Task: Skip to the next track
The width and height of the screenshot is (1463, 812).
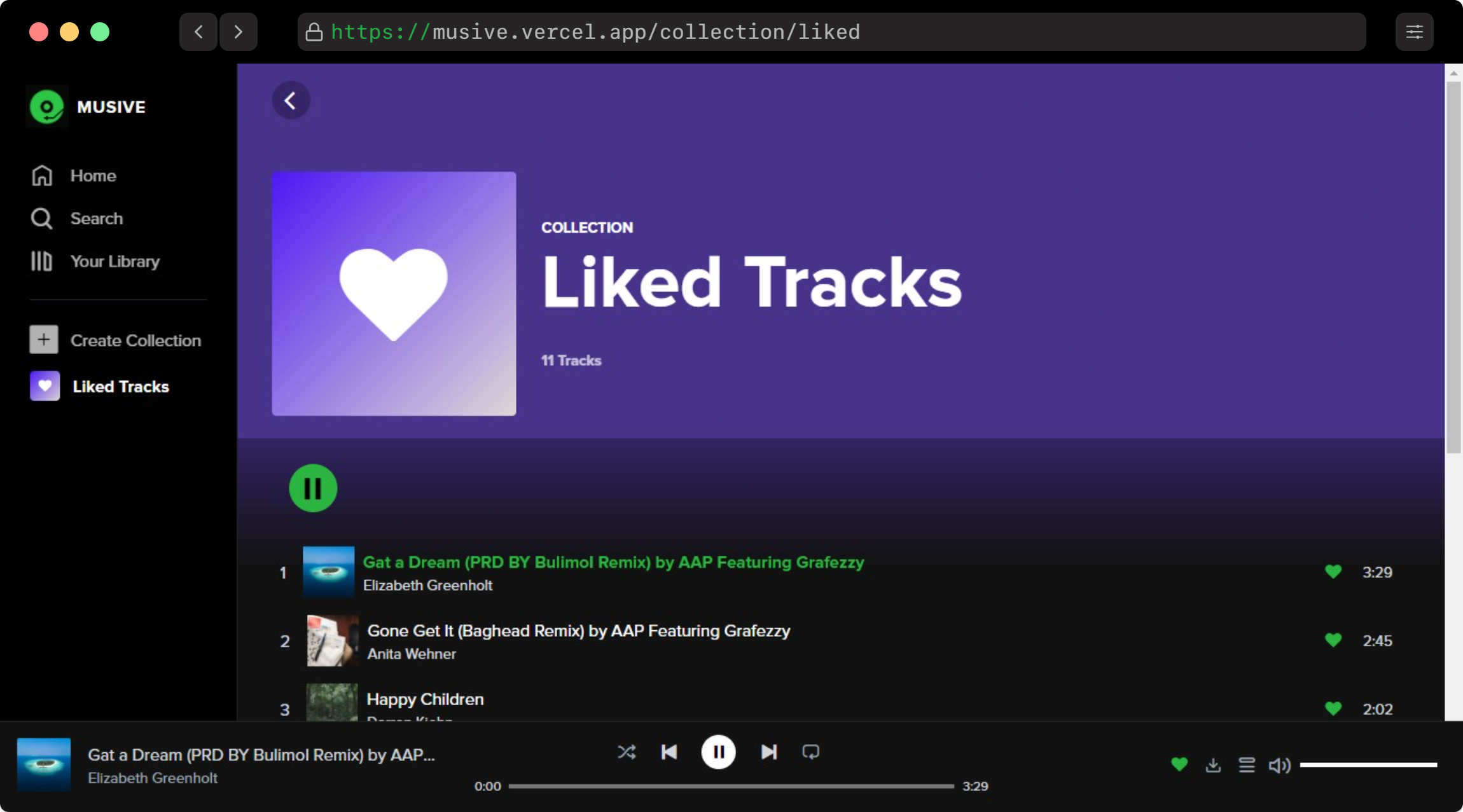Action: (x=768, y=752)
